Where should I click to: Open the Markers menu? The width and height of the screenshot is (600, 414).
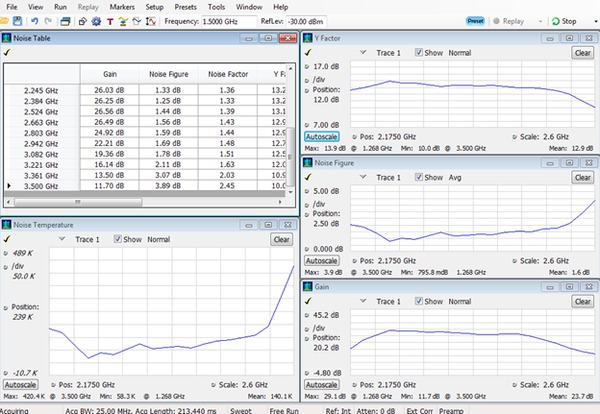pos(121,6)
